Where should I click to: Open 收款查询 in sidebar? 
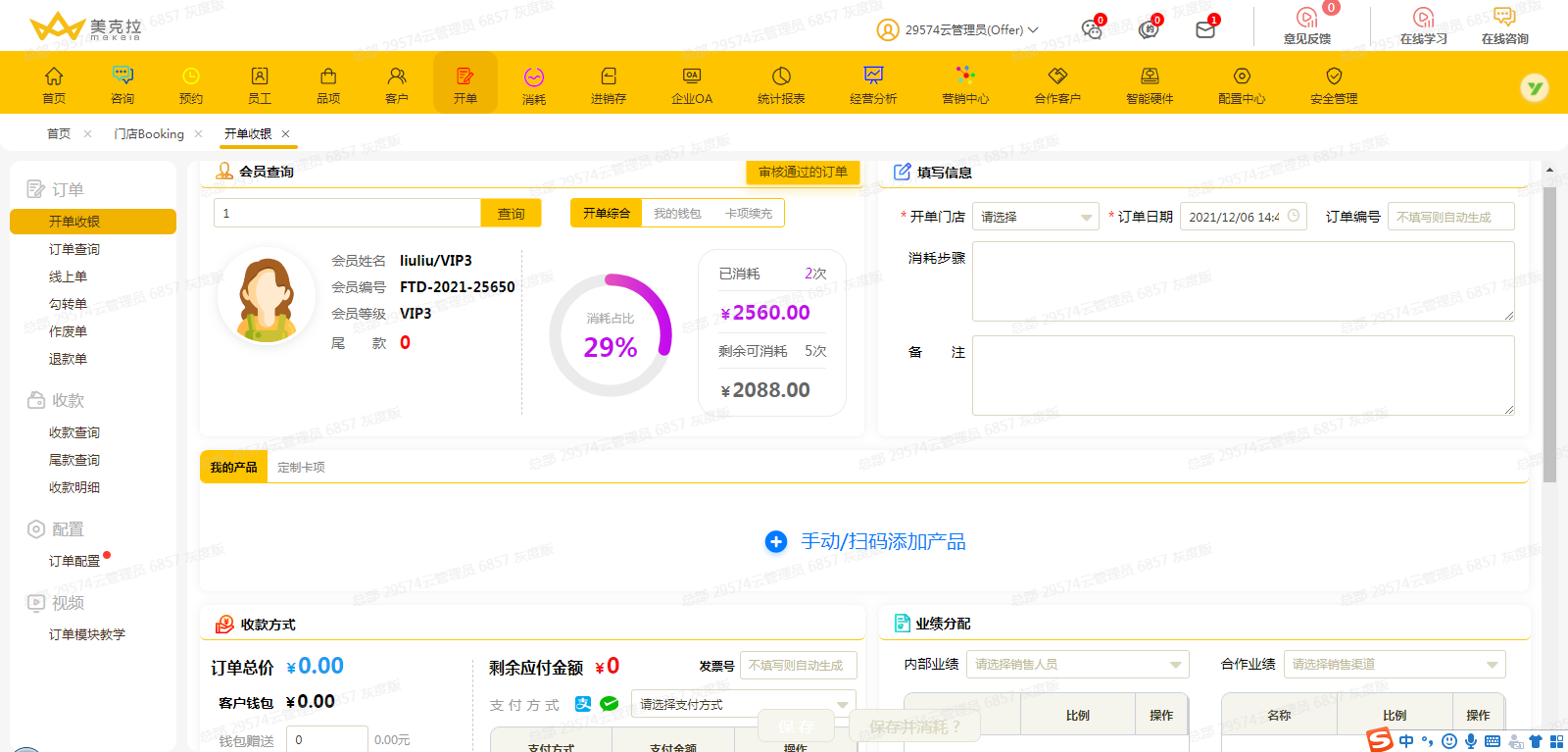[74, 432]
